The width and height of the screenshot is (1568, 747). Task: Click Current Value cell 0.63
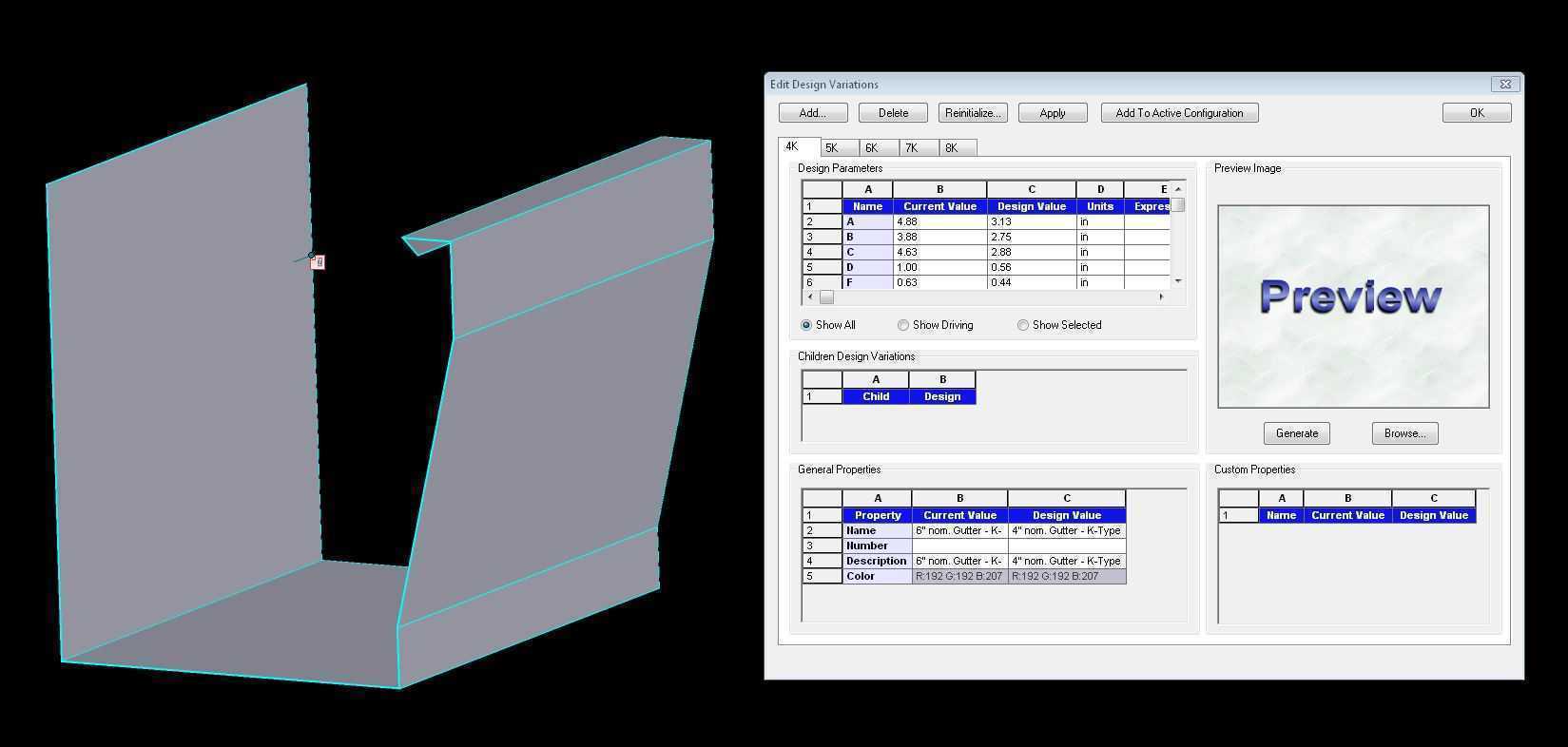click(939, 282)
